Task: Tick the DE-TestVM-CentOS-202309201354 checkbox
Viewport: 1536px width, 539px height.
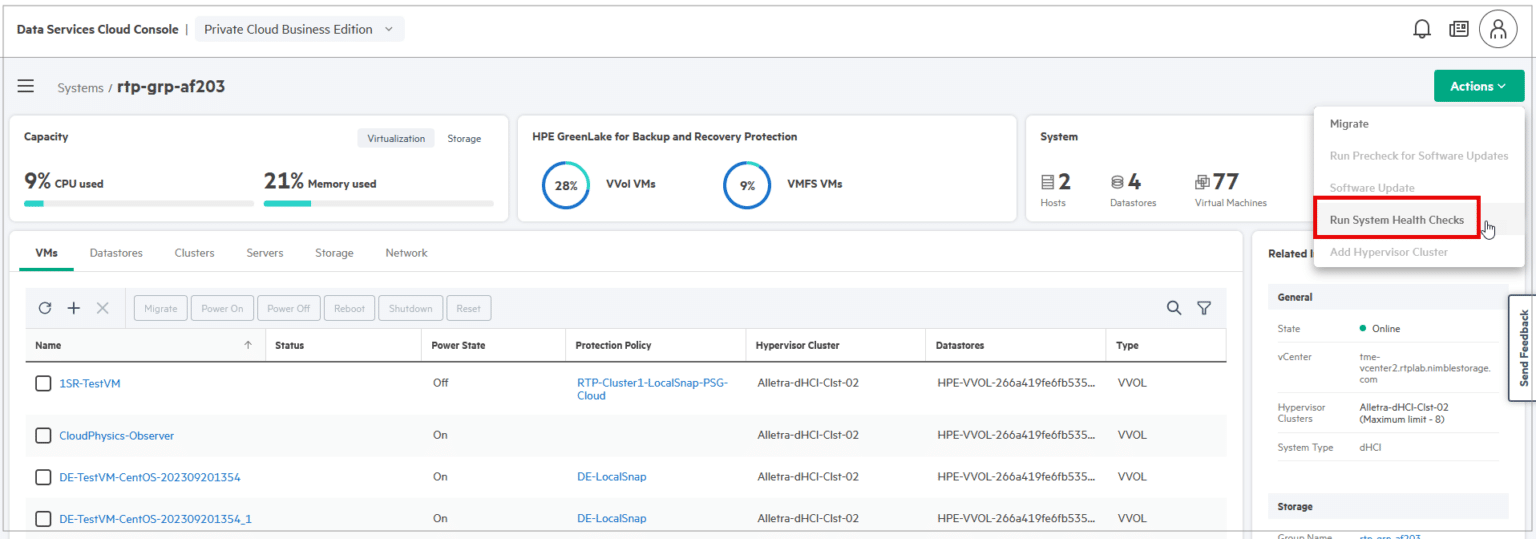Action: click(x=43, y=477)
